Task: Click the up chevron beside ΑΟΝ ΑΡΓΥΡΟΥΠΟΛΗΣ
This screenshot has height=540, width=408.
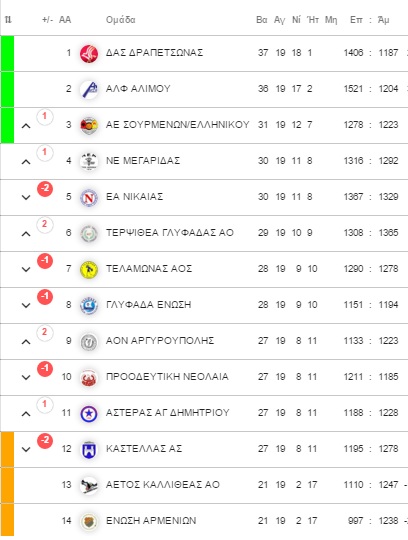Action: click(26, 342)
